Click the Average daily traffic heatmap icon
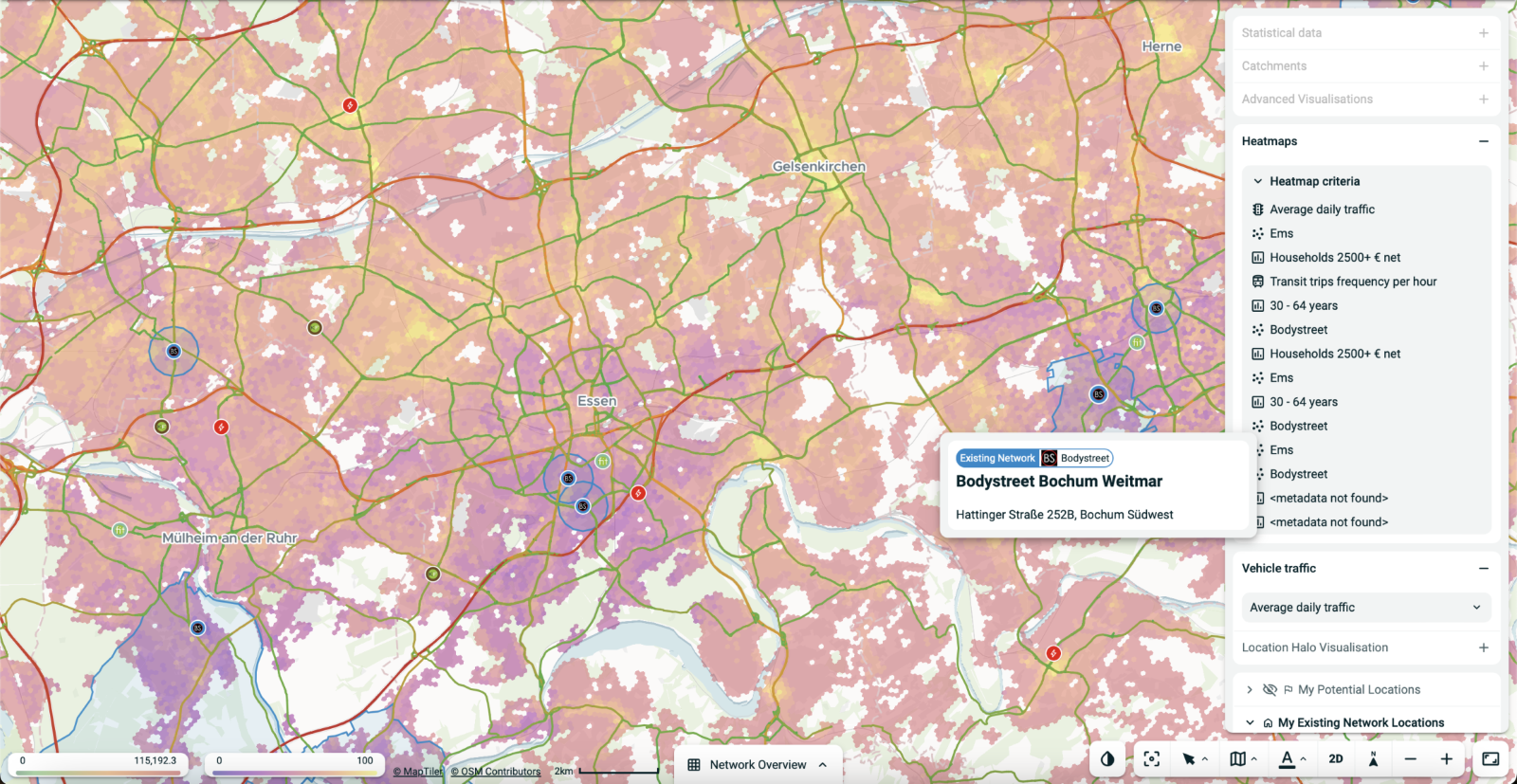1517x784 pixels. [x=1258, y=210]
